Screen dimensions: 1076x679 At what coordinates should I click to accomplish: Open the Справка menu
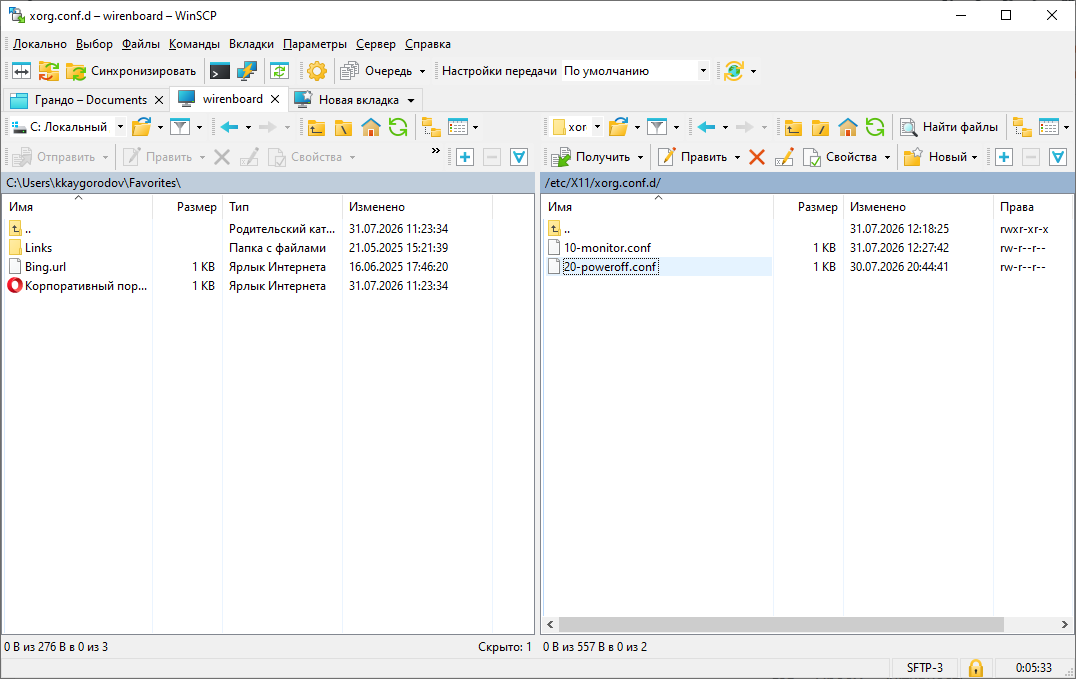428,44
